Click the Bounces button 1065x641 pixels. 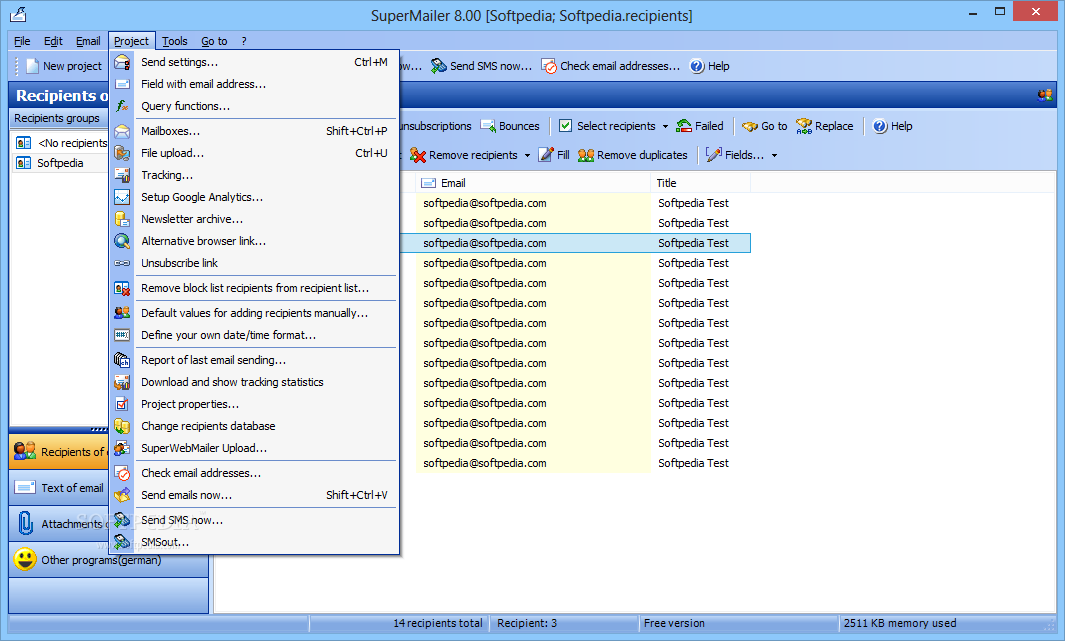click(x=510, y=126)
